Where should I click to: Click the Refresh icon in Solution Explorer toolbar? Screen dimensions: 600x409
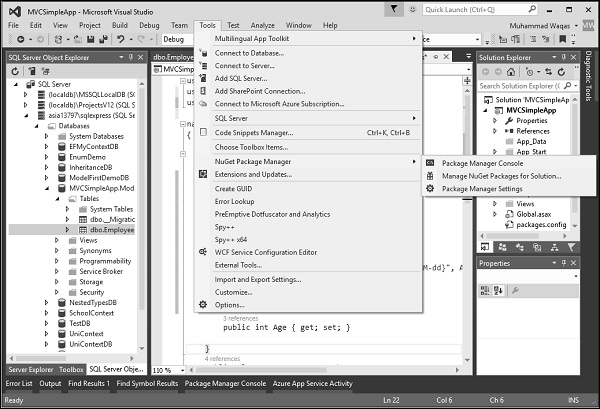[x=561, y=72]
